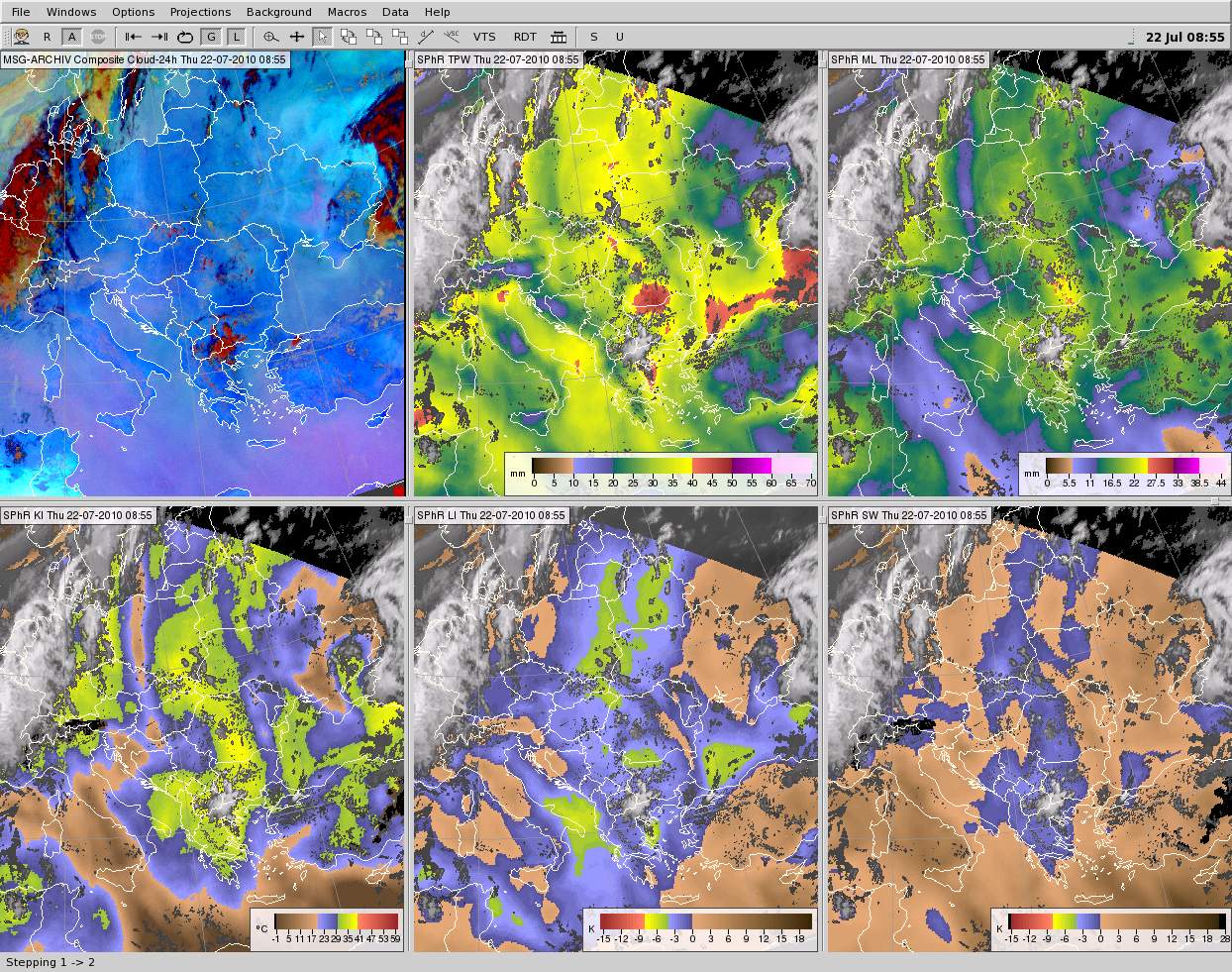
Task: Click the step backward animation icon
Action: point(134,37)
